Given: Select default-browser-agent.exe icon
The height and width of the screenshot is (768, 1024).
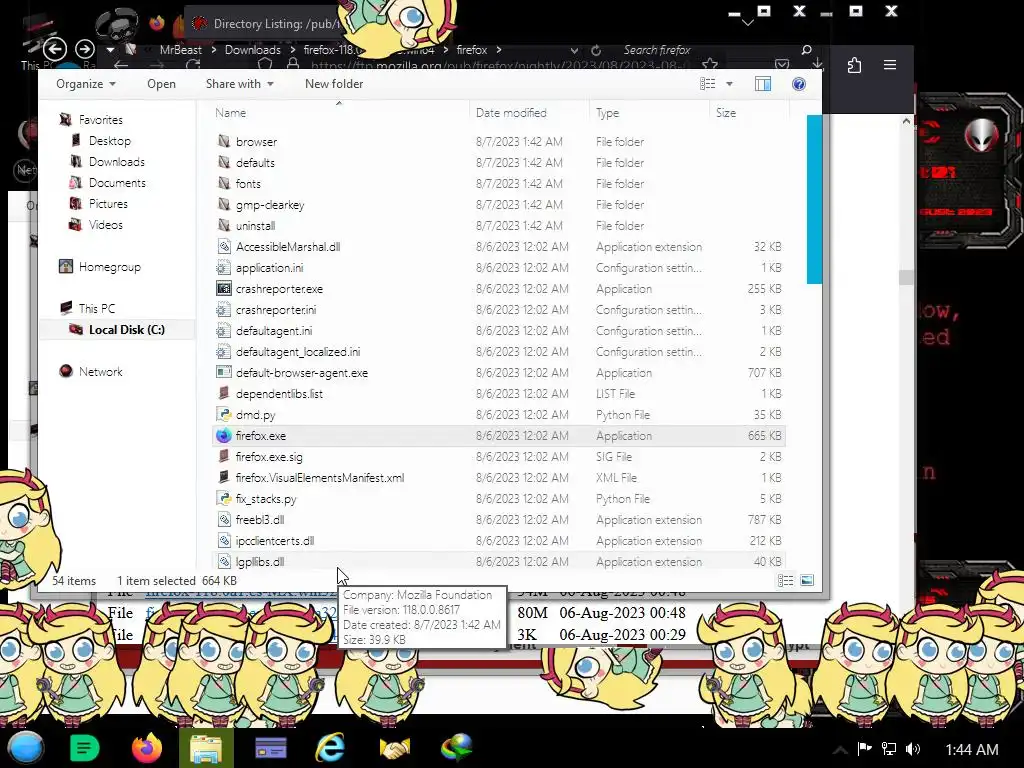Looking at the screenshot, I should (224, 372).
